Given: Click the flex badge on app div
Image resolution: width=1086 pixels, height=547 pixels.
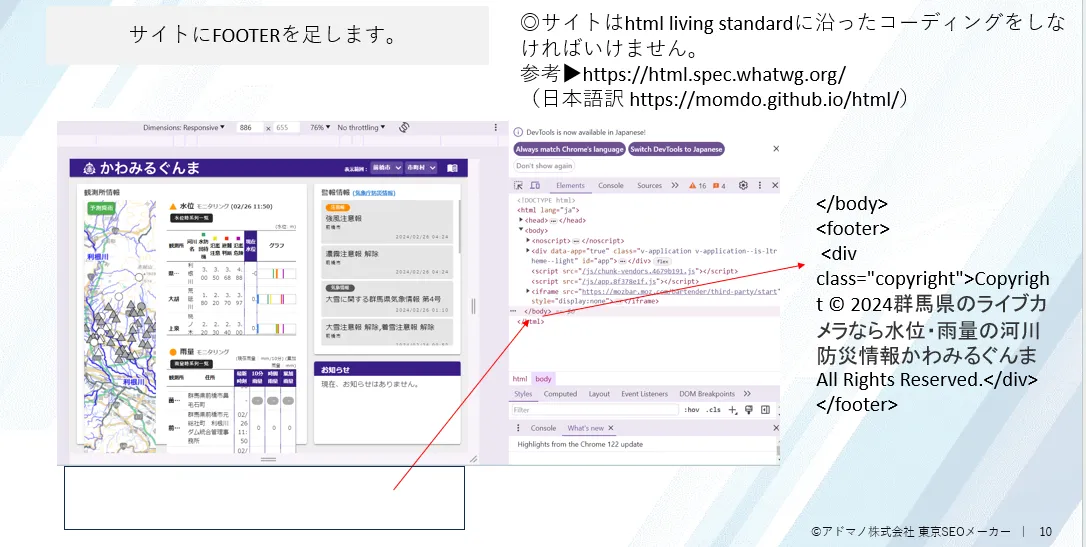Looking at the screenshot, I should click(661, 261).
